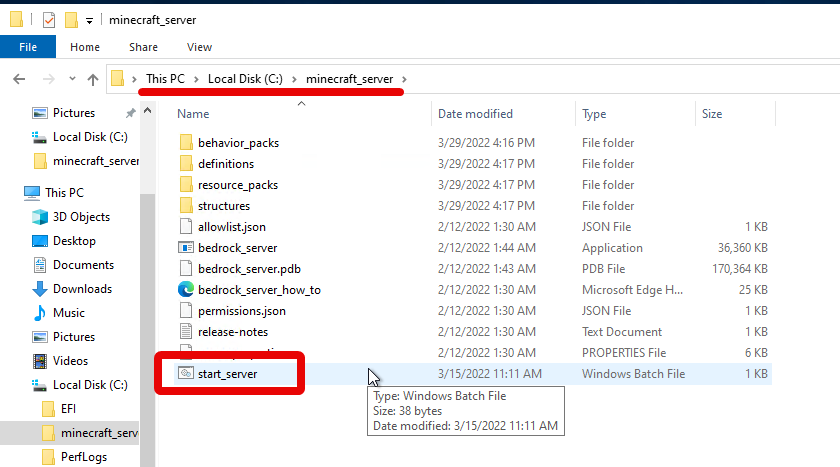Open Pictures under This PC
The width and height of the screenshot is (840, 467).
pyautogui.click(x=74, y=337)
